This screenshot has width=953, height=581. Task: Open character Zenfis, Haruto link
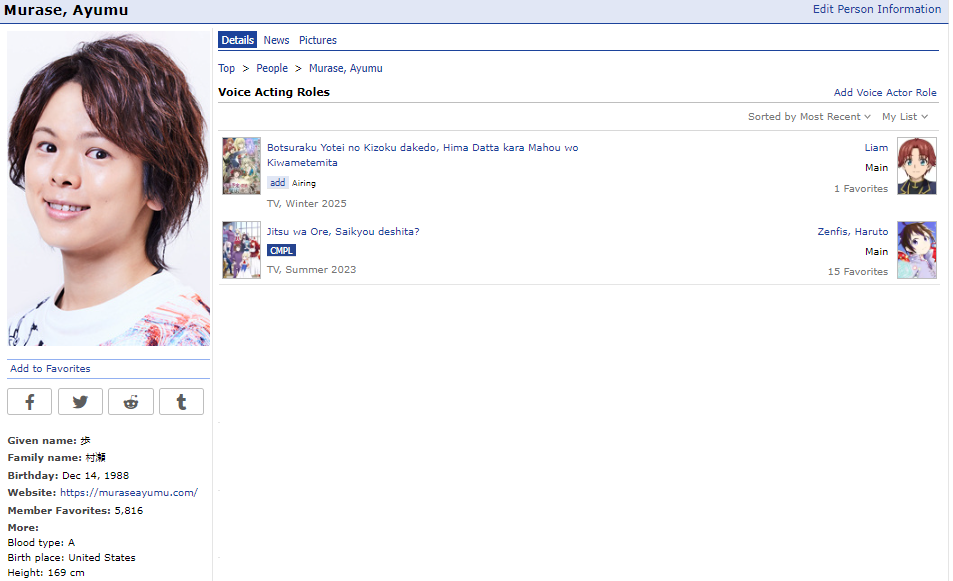852,232
